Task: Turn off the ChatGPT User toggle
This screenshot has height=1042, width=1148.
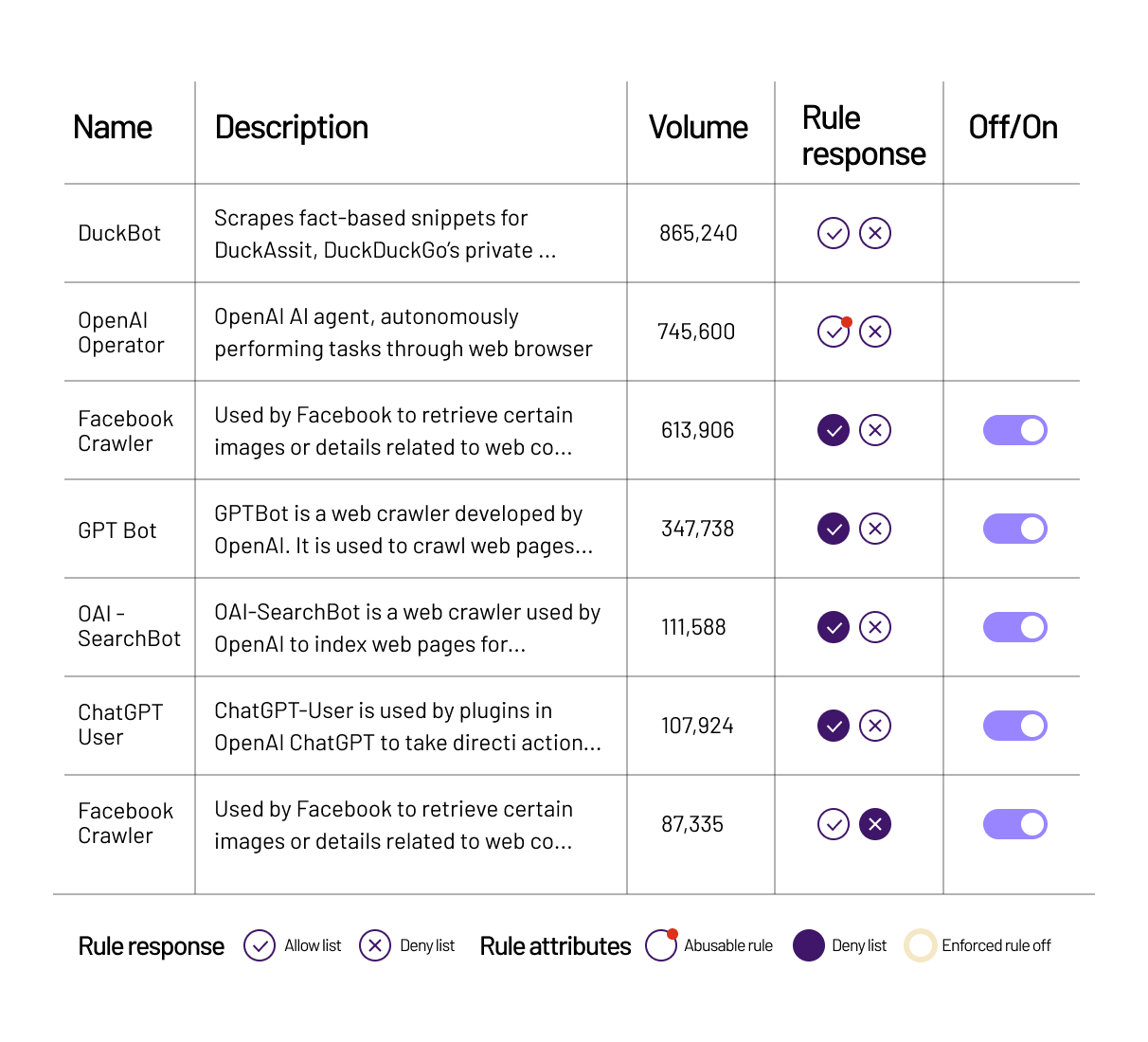Action: click(1015, 726)
